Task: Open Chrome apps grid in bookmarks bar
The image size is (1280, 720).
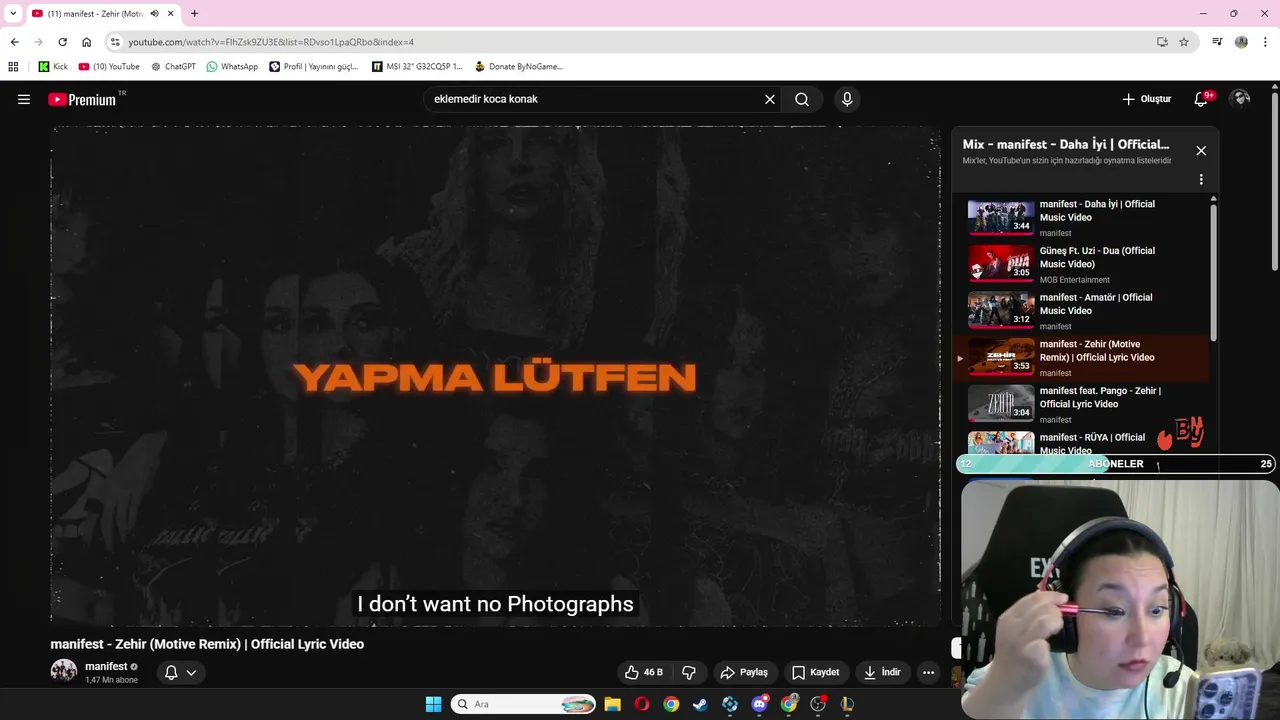Action: click(13, 67)
